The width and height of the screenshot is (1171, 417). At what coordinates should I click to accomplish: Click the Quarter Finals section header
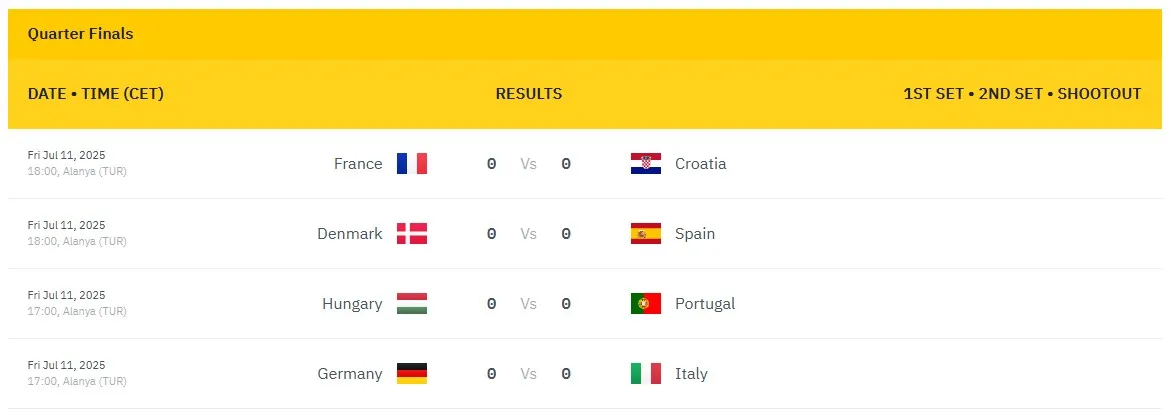tap(81, 34)
